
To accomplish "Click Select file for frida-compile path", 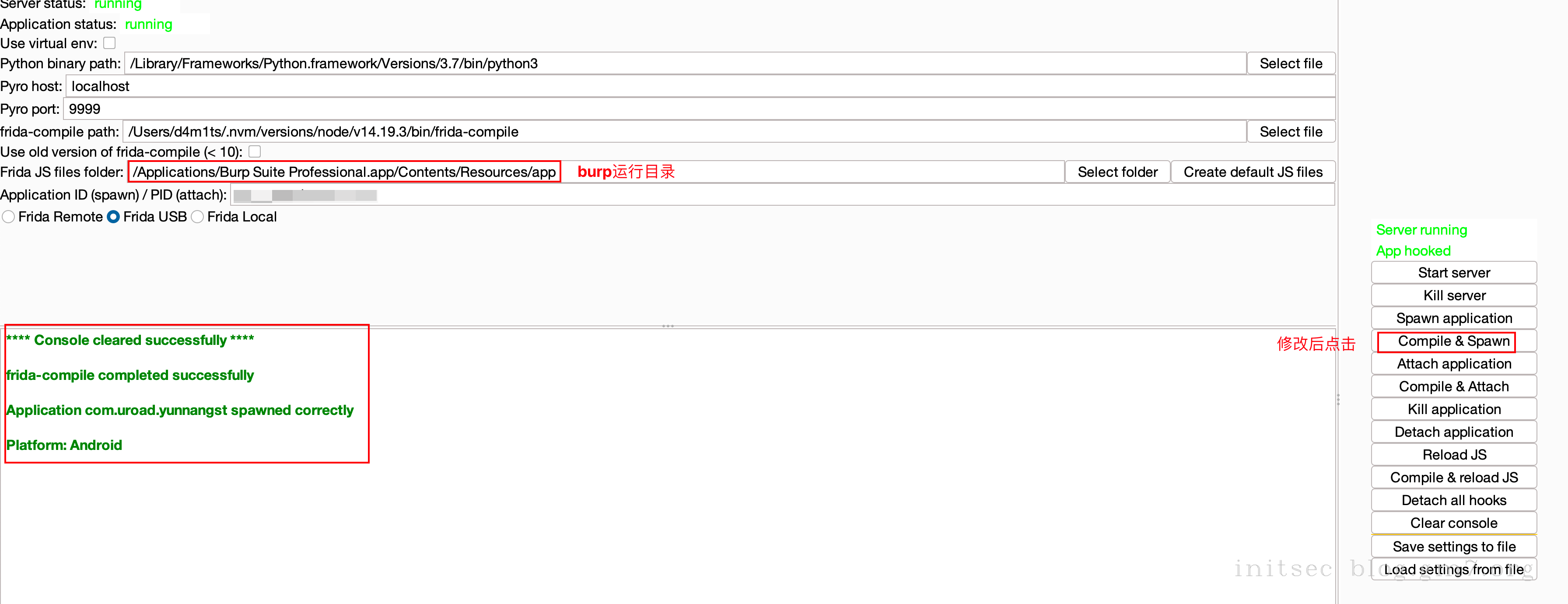I will [1291, 131].
